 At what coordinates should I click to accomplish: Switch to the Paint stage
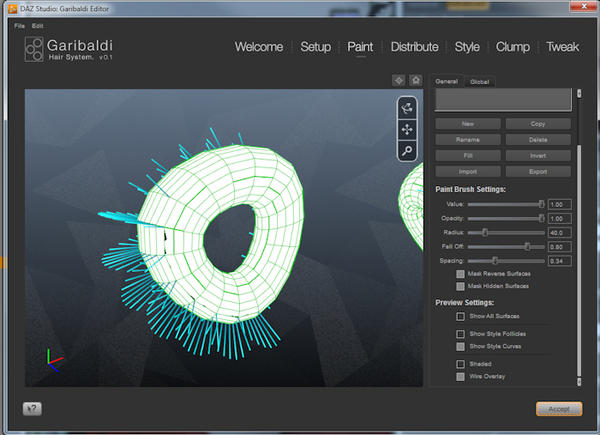[x=360, y=47]
